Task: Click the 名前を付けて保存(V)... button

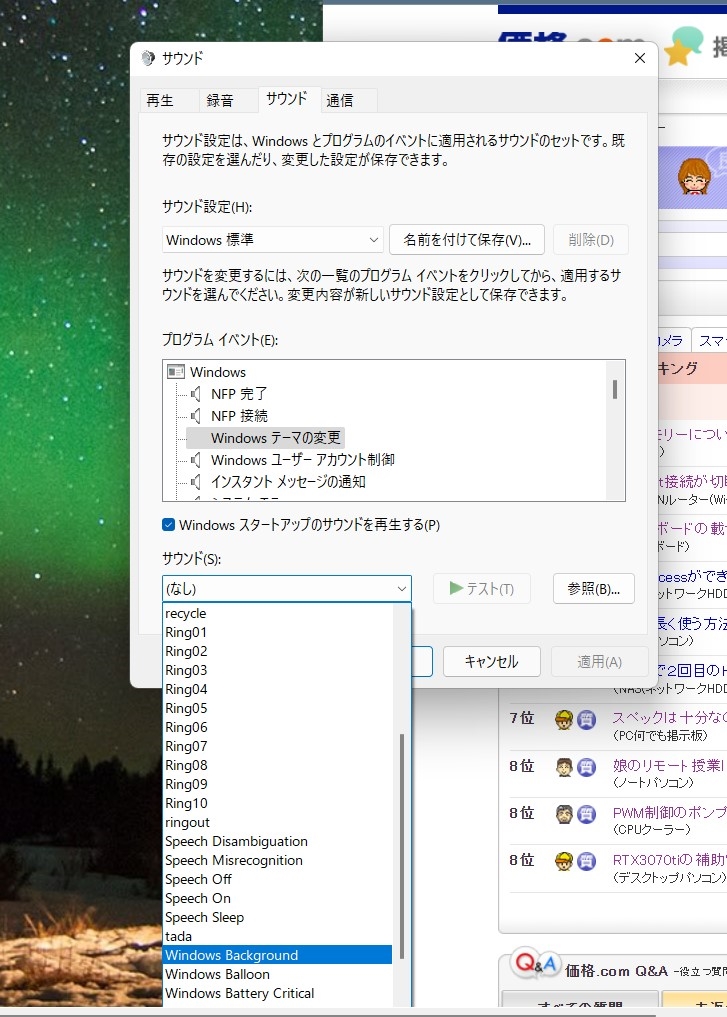Action: [467, 240]
